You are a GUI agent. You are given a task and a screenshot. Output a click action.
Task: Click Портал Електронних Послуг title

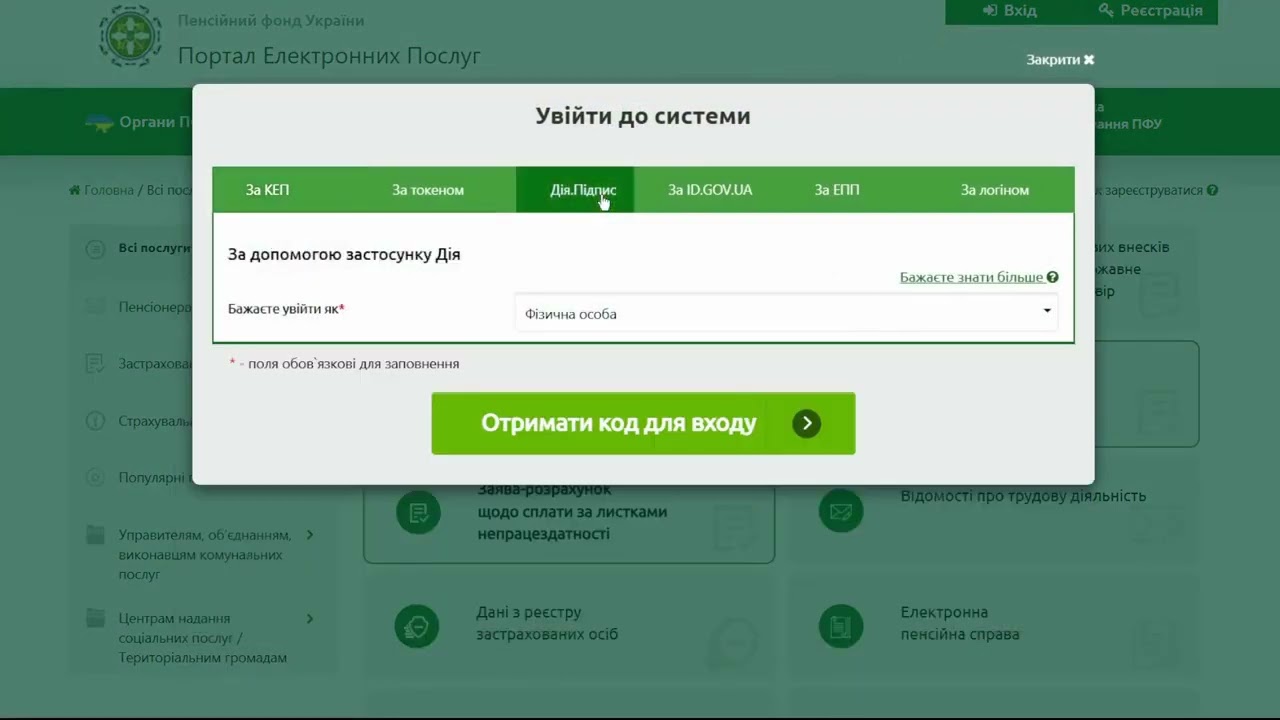coord(329,55)
